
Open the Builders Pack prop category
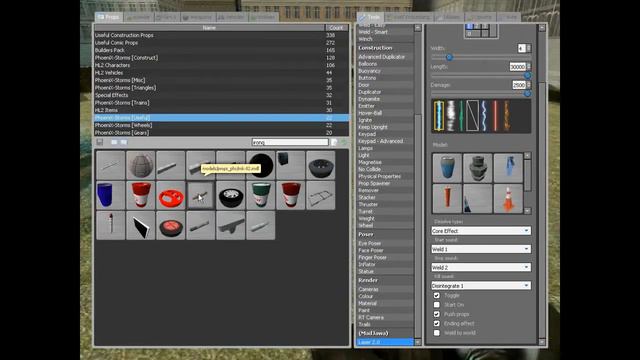(x=222, y=50)
